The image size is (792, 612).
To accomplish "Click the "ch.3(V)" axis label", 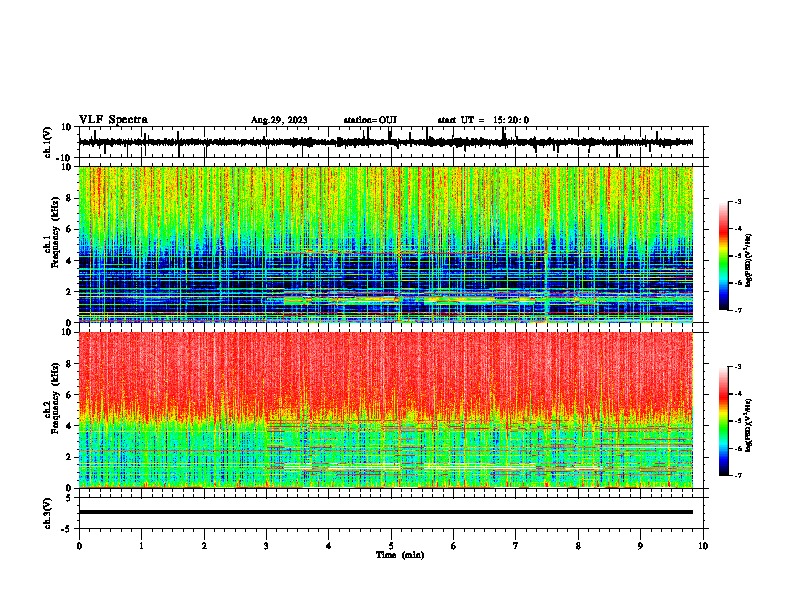I will 47,513.
